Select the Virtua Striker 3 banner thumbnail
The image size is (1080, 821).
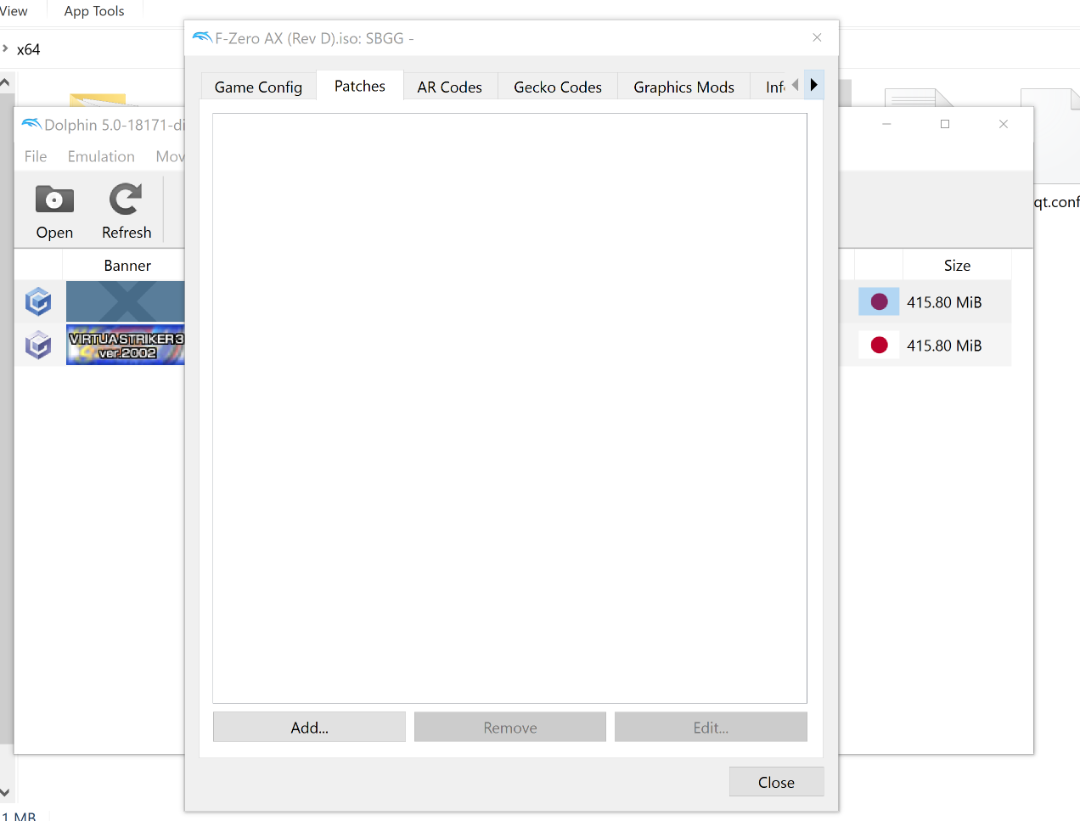(125, 345)
